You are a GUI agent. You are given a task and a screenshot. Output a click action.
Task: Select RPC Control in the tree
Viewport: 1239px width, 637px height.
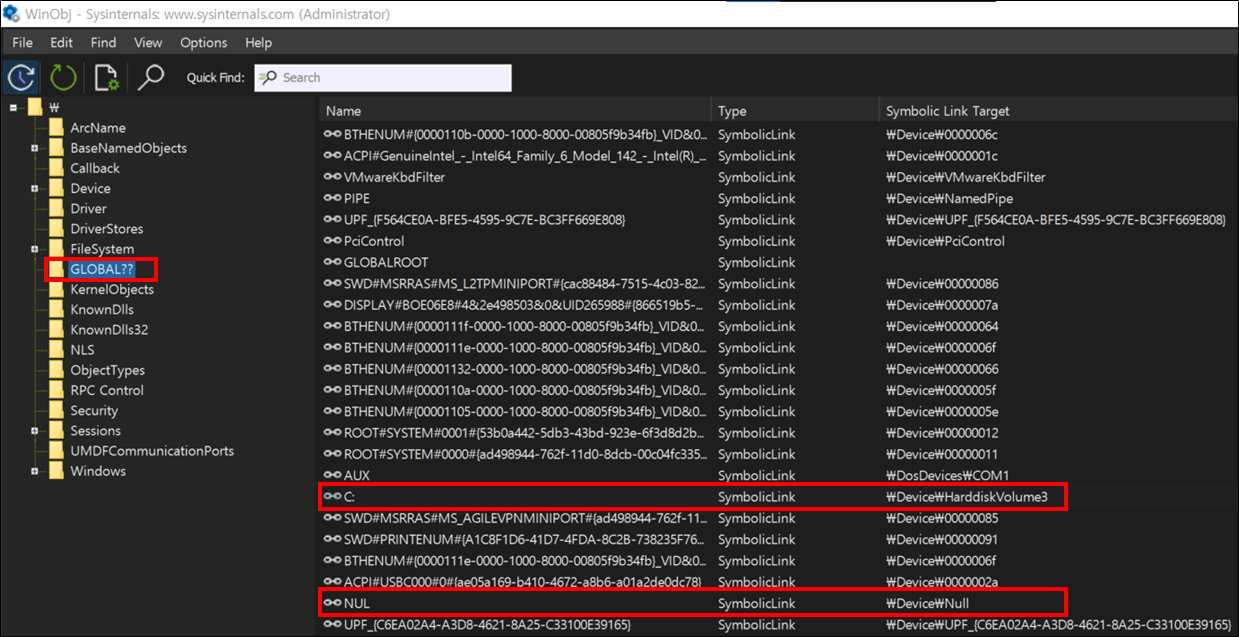pos(107,390)
